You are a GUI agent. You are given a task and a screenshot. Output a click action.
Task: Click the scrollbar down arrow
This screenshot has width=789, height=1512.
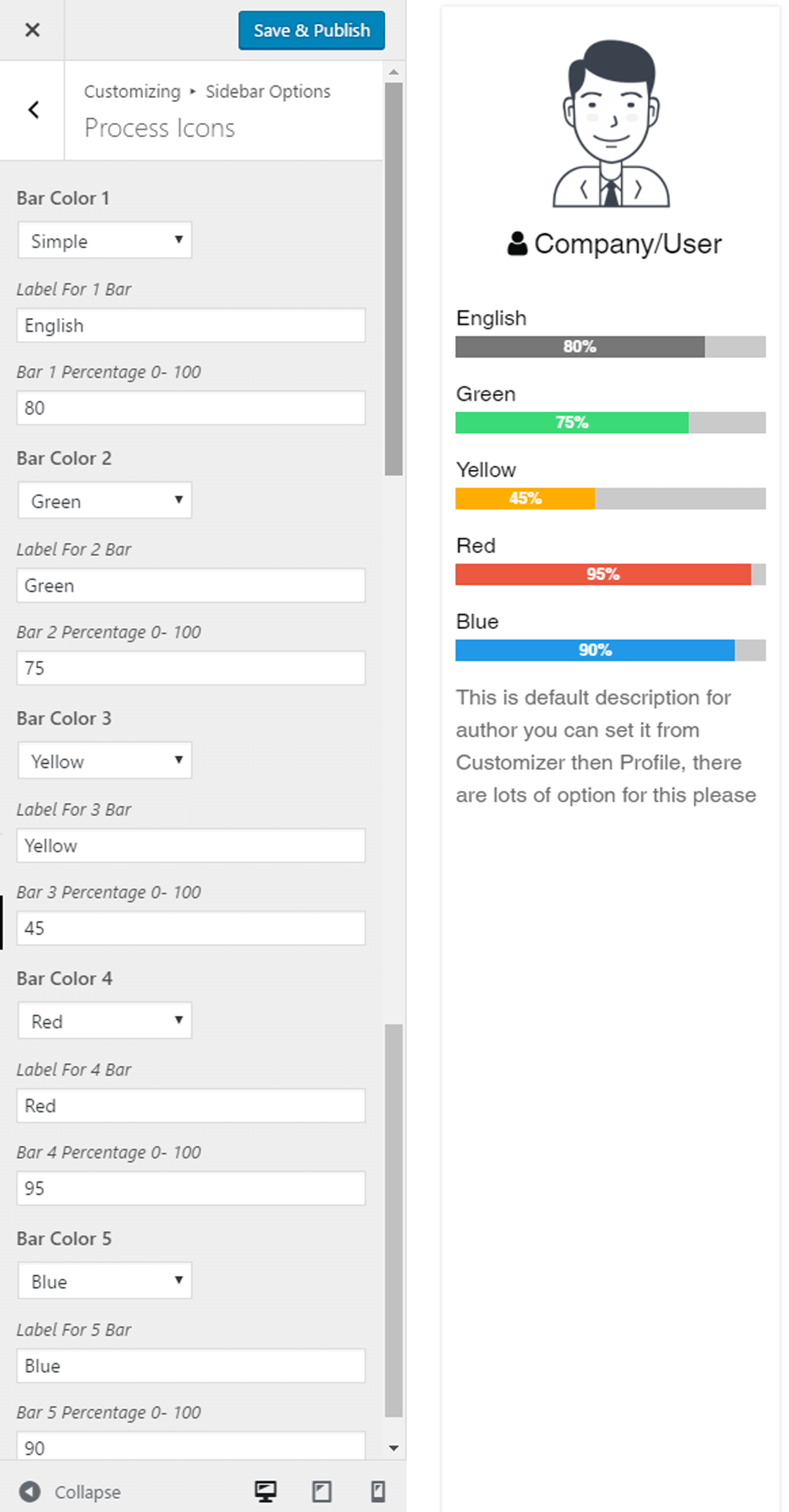[x=394, y=1448]
